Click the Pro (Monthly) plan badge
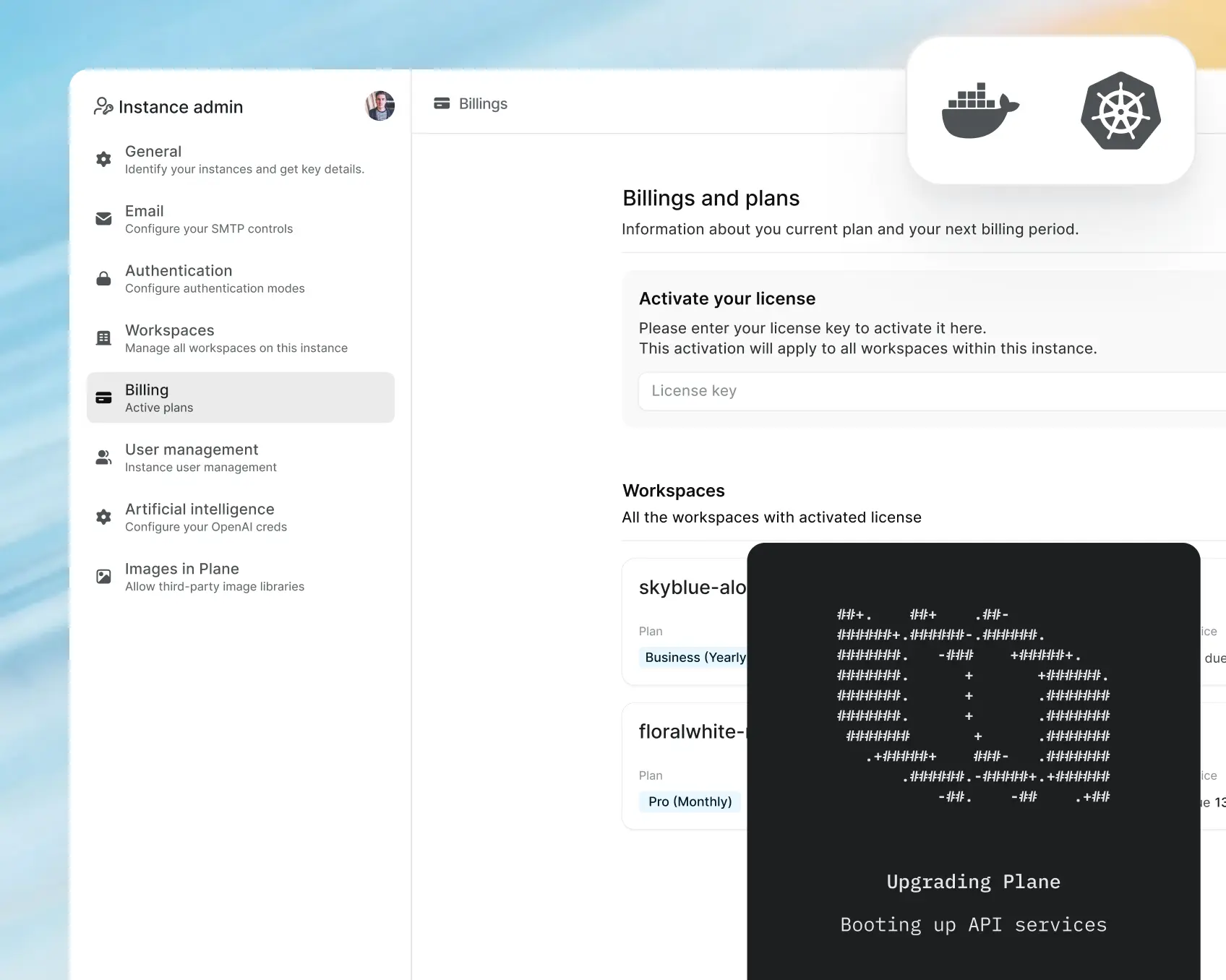Viewport: 1226px width, 980px height. [x=690, y=801]
